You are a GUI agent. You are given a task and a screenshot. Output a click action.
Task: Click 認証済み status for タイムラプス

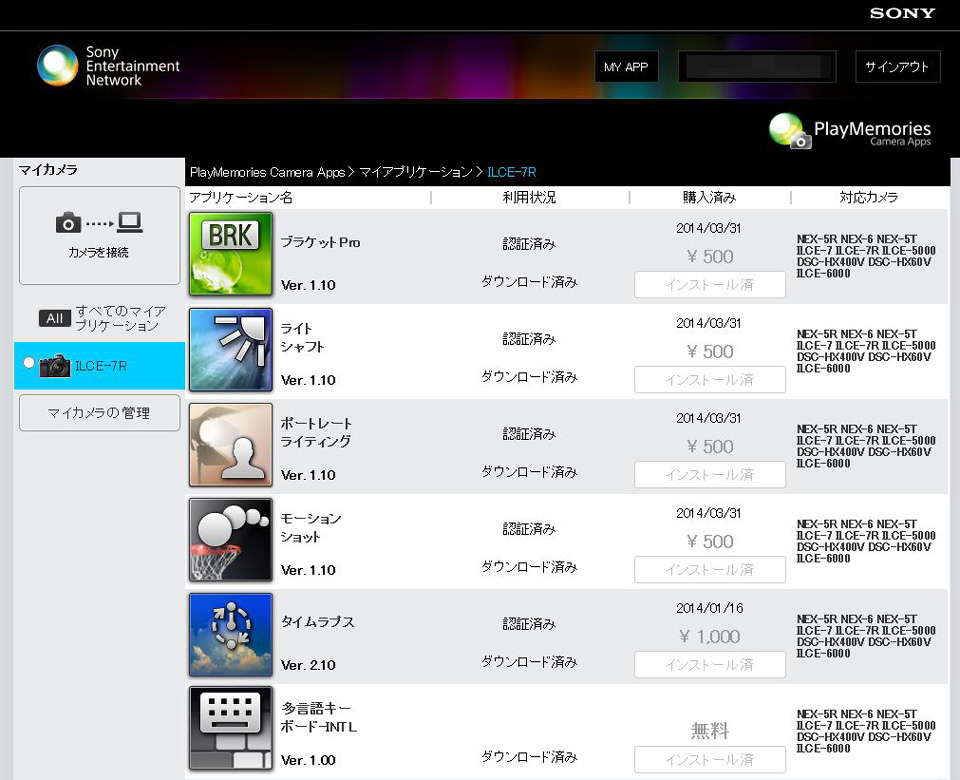529,624
